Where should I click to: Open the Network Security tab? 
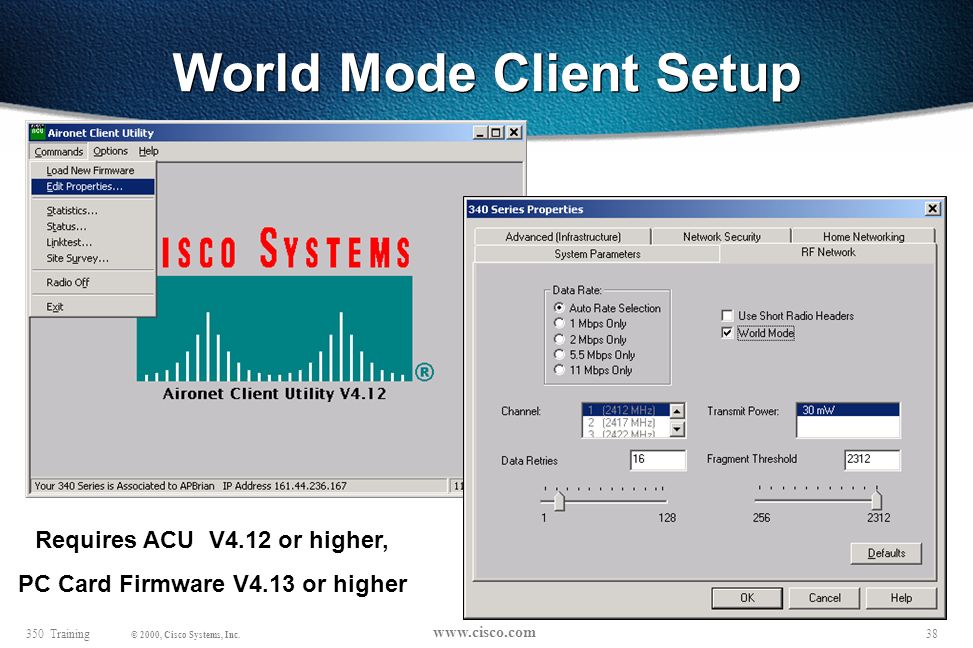722,236
